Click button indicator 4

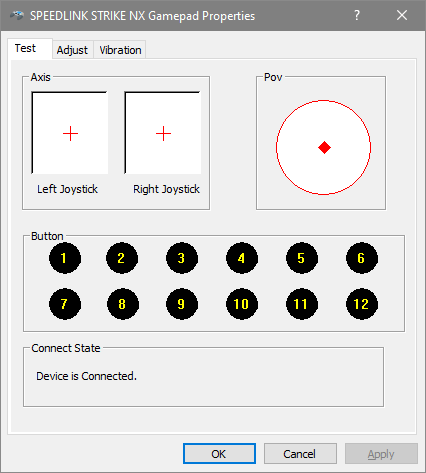point(242,258)
